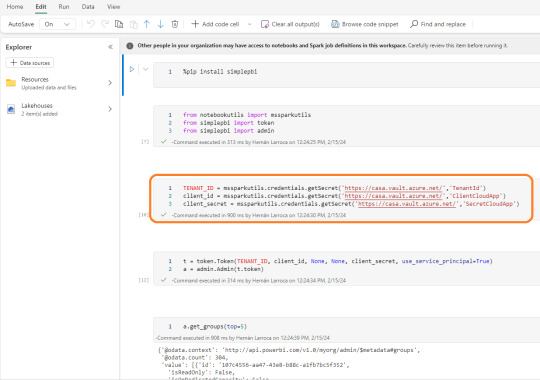Delete cell with trash icon
The width and height of the screenshot is (540, 380).
click(x=175, y=24)
